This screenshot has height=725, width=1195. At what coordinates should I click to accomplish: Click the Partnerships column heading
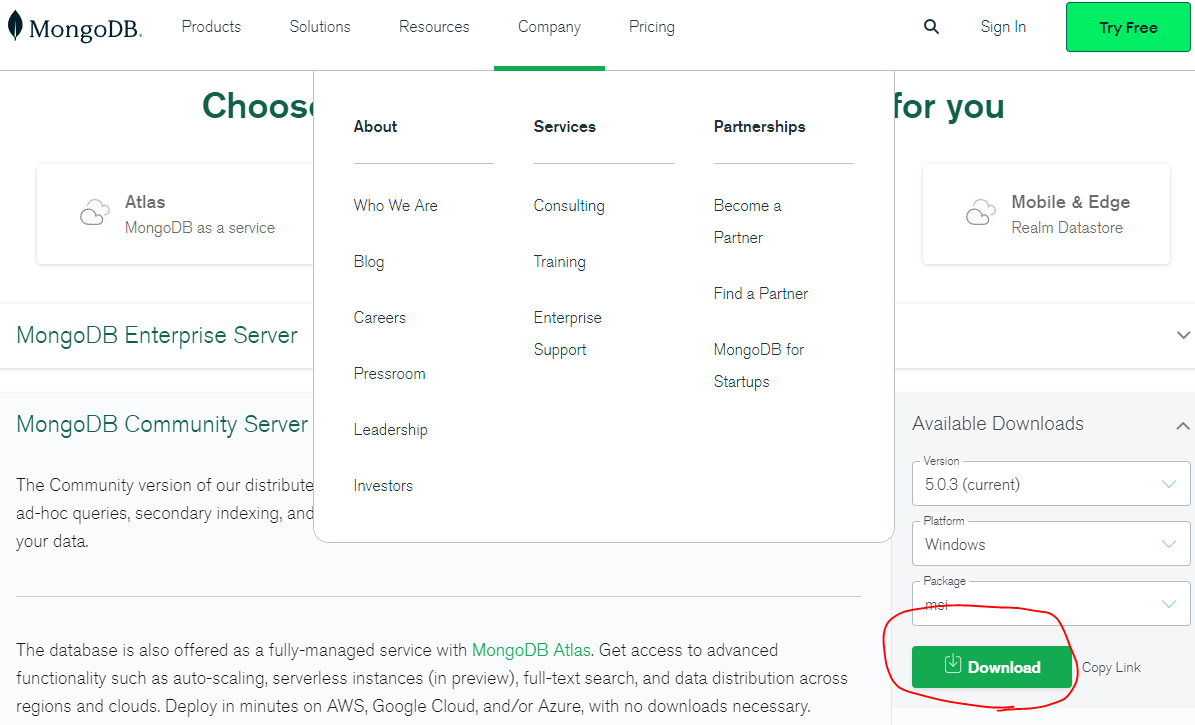[x=759, y=127]
